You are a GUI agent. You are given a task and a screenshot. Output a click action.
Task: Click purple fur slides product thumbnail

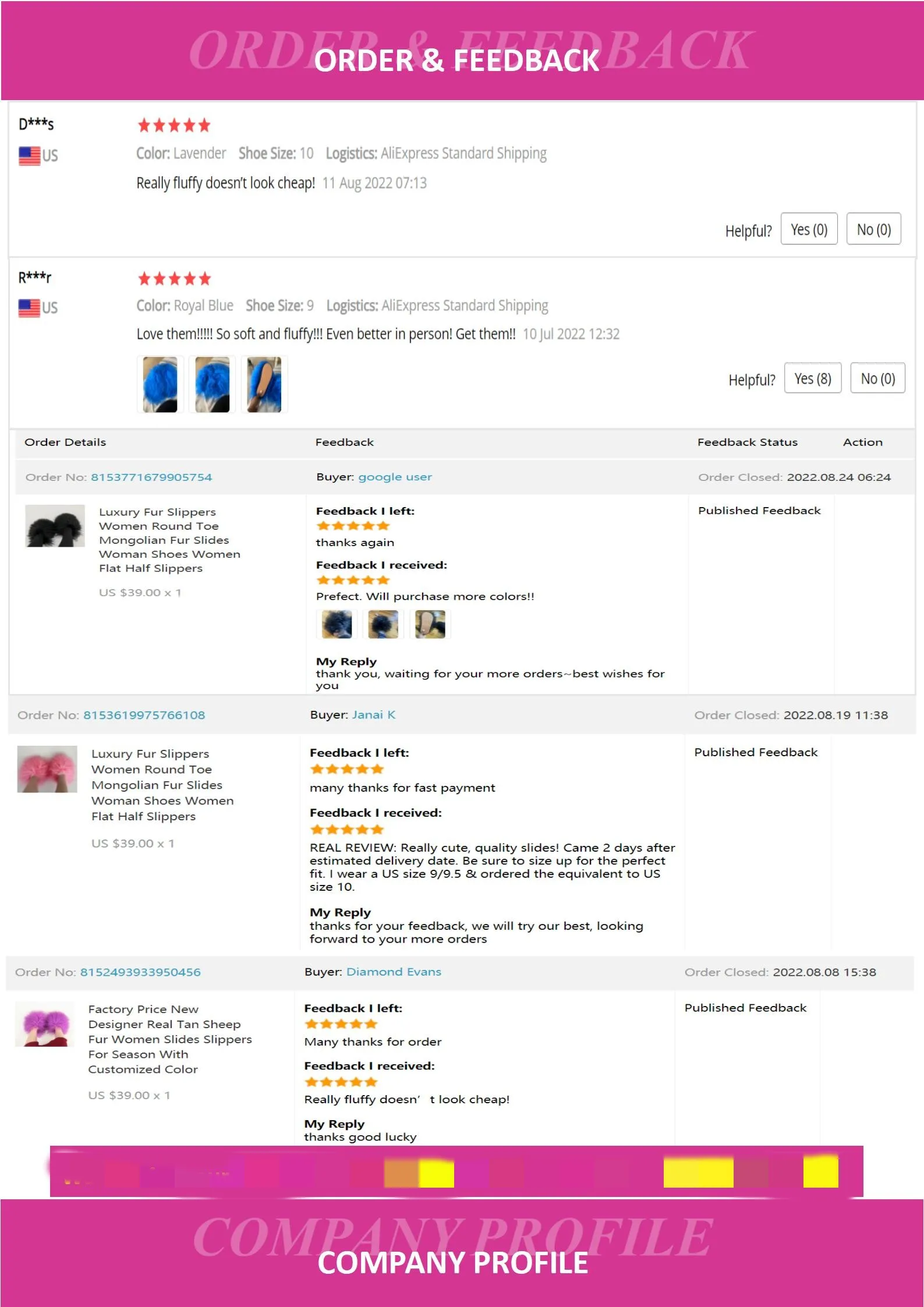click(x=44, y=1025)
